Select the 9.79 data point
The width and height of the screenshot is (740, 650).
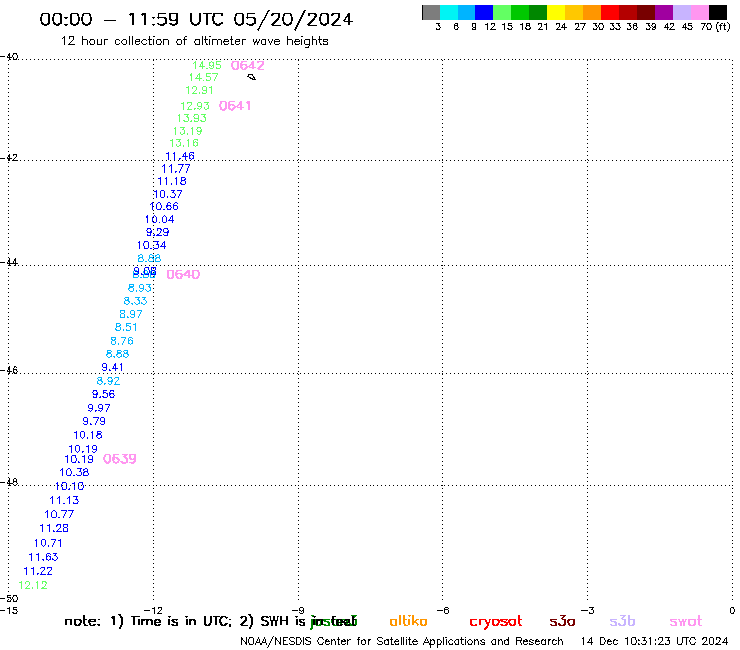point(94,421)
